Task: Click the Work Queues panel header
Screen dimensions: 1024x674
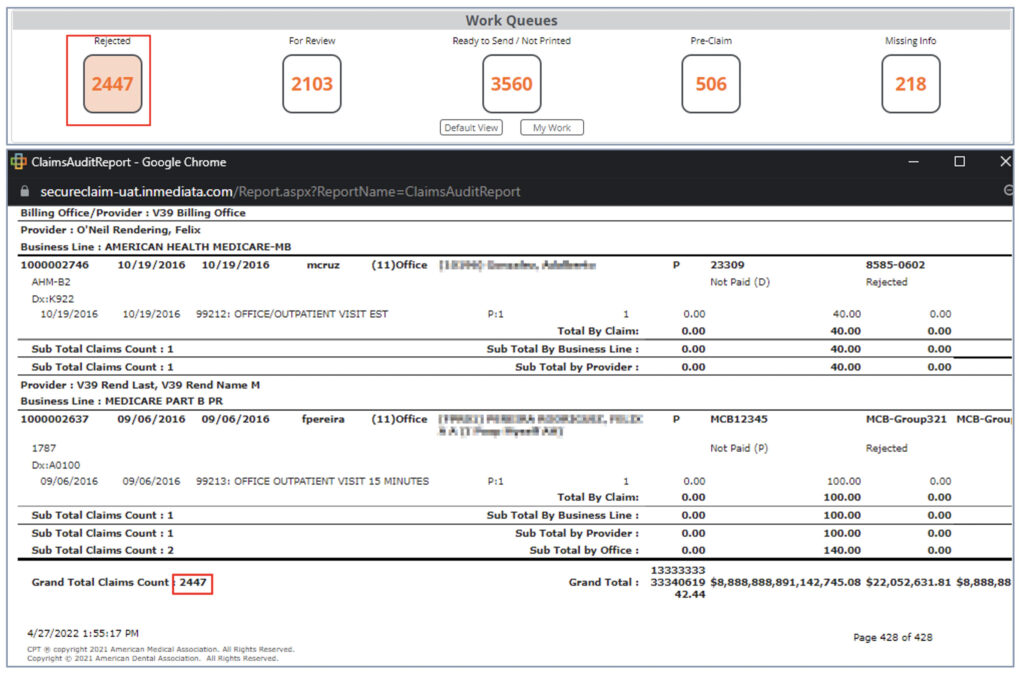Action: [511, 20]
